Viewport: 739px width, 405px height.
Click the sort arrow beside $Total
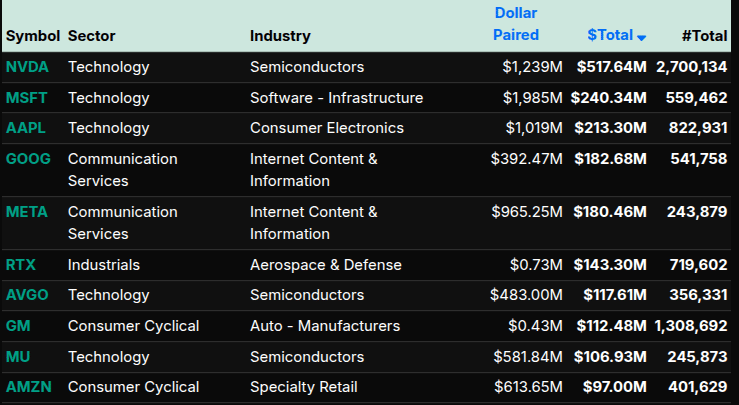click(642, 37)
